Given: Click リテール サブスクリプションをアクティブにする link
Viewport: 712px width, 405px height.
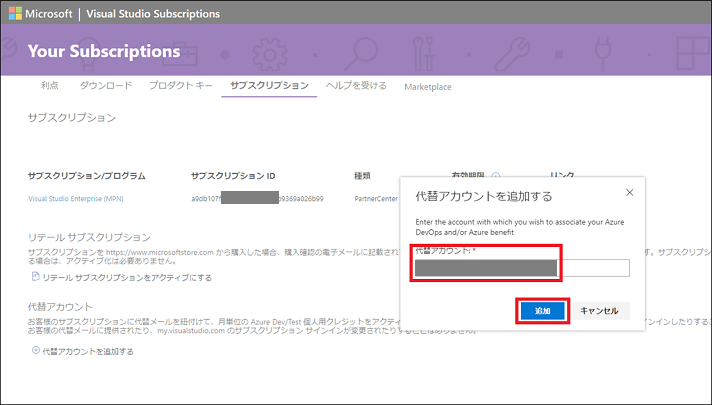Looking at the screenshot, I should 127,277.
